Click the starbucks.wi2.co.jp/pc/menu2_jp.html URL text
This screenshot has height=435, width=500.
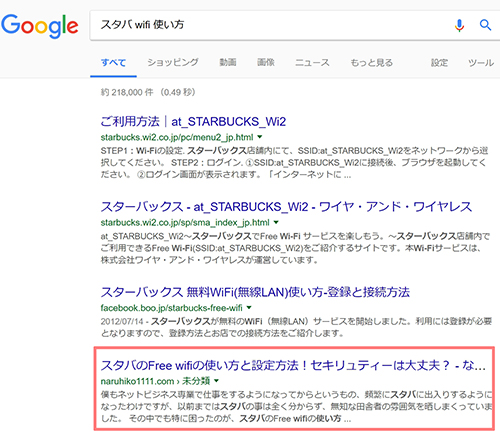[x=177, y=137]
